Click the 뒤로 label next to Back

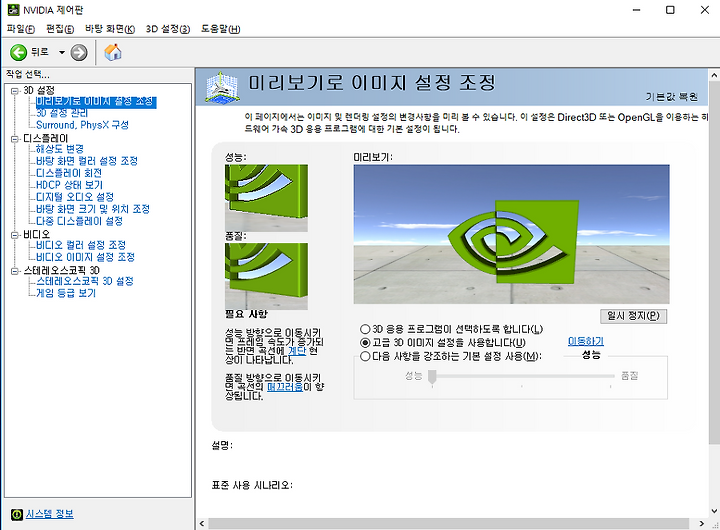tap(39, 52)
